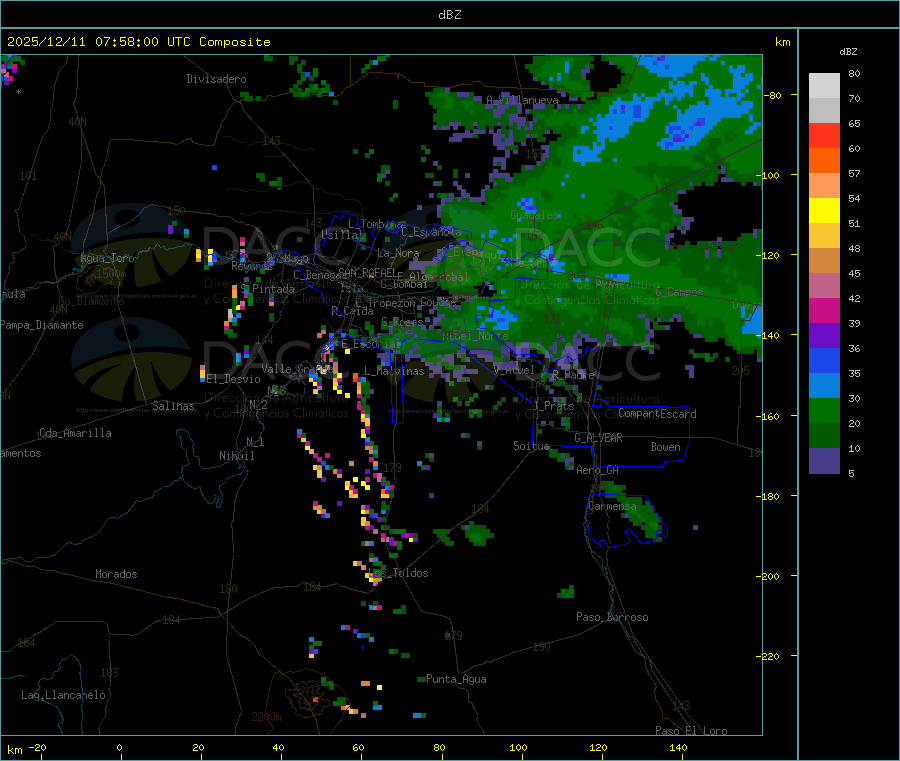Click the Salinas place label
Image resolution: width=900 pixels, height=761 pixels.
pyautogui.click(x=173, y=406)
